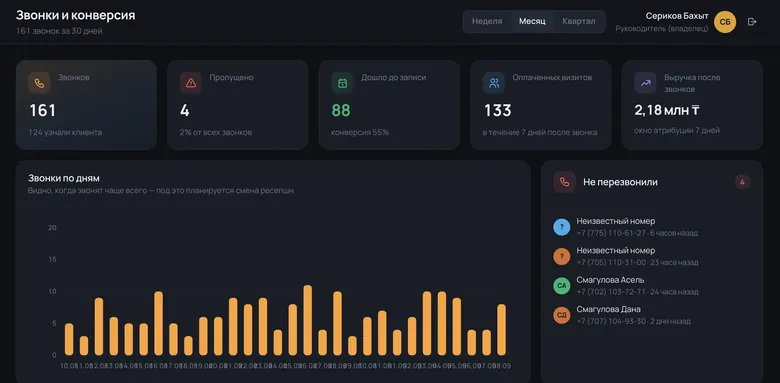Click the heading Звонки и конверсия
Image resolution: width=780 pixels, height=383 pixels.
(x=76, y=15)
